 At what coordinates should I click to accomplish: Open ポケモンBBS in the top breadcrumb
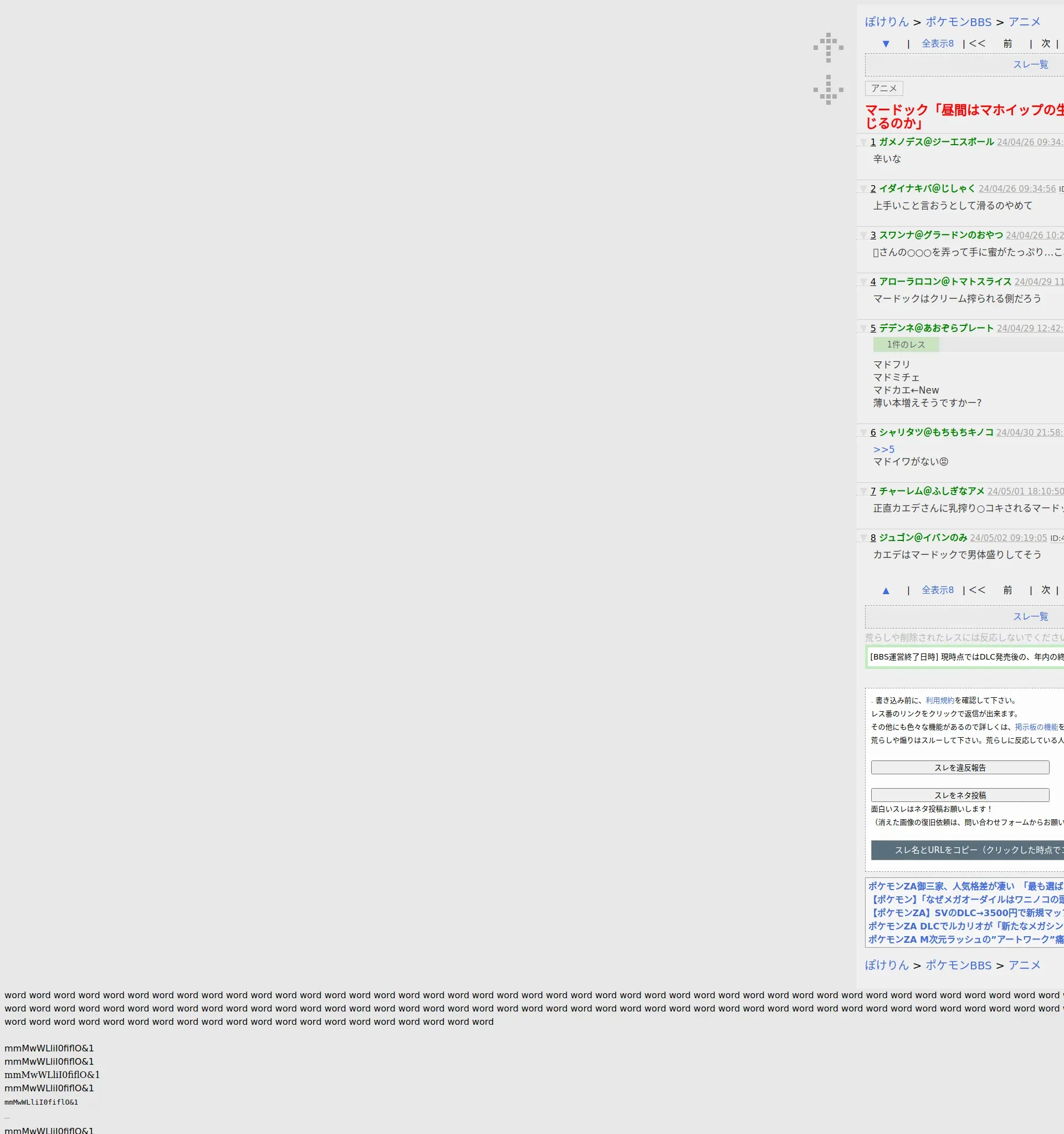click(x=958, y=22)
